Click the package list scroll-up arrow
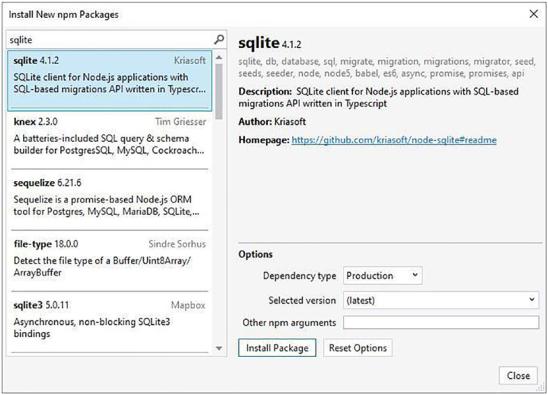Image resolution: width=548 pixels, height=395 pixels. (219, 57)
